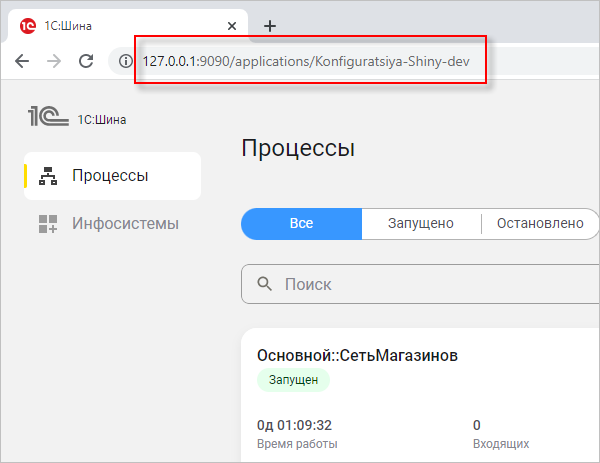
Task: Open the Основной::СетьМагазинов process
Action: [x=357, y=355]
